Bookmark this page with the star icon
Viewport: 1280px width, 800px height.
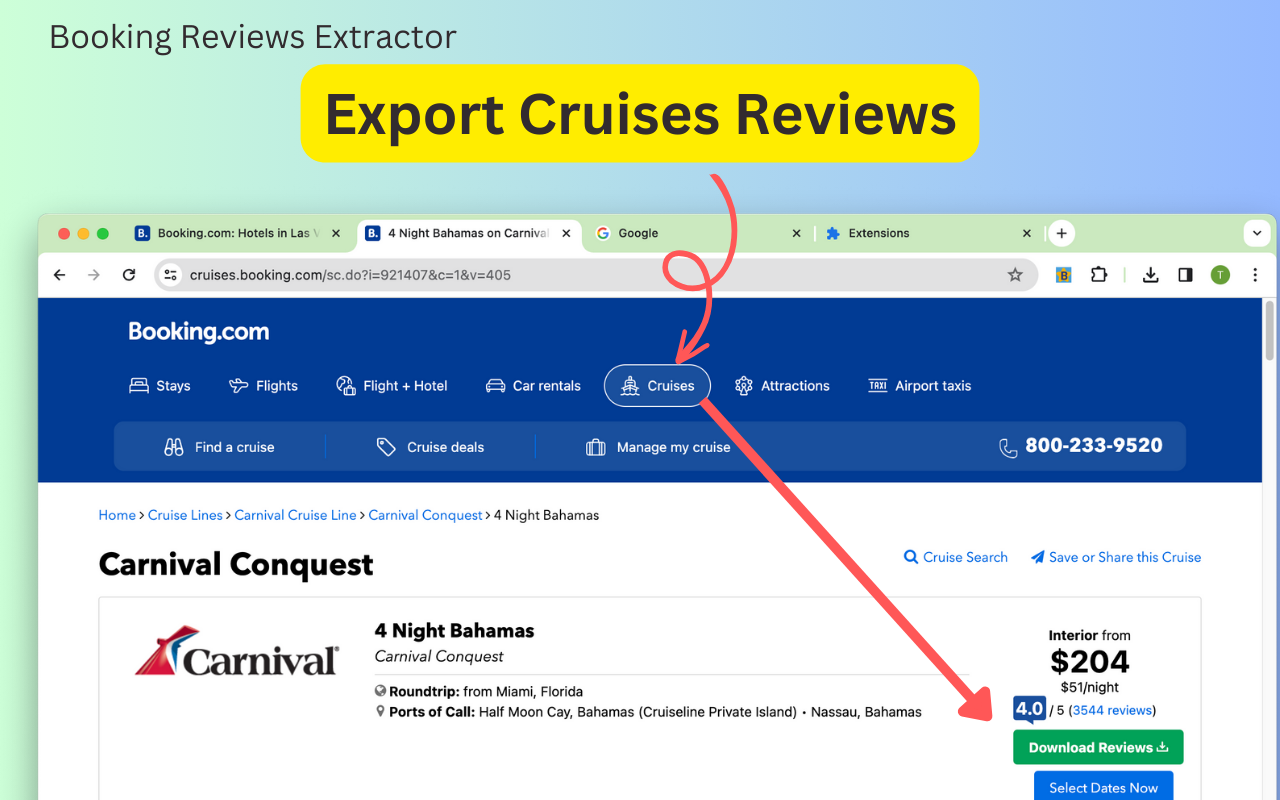[1015, 275]
